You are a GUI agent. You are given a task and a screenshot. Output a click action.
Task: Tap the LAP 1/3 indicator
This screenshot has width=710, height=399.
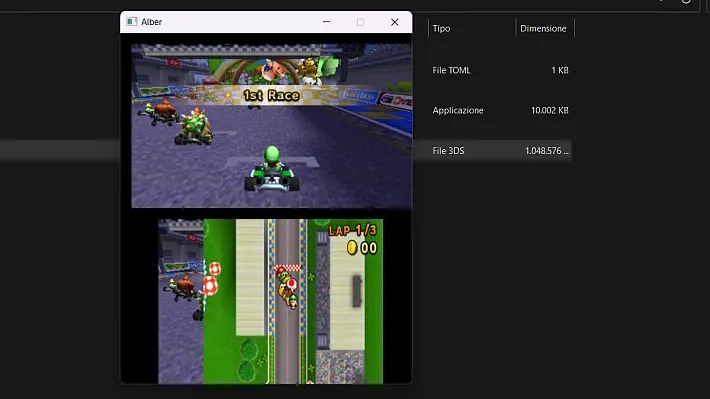point(353,230)
